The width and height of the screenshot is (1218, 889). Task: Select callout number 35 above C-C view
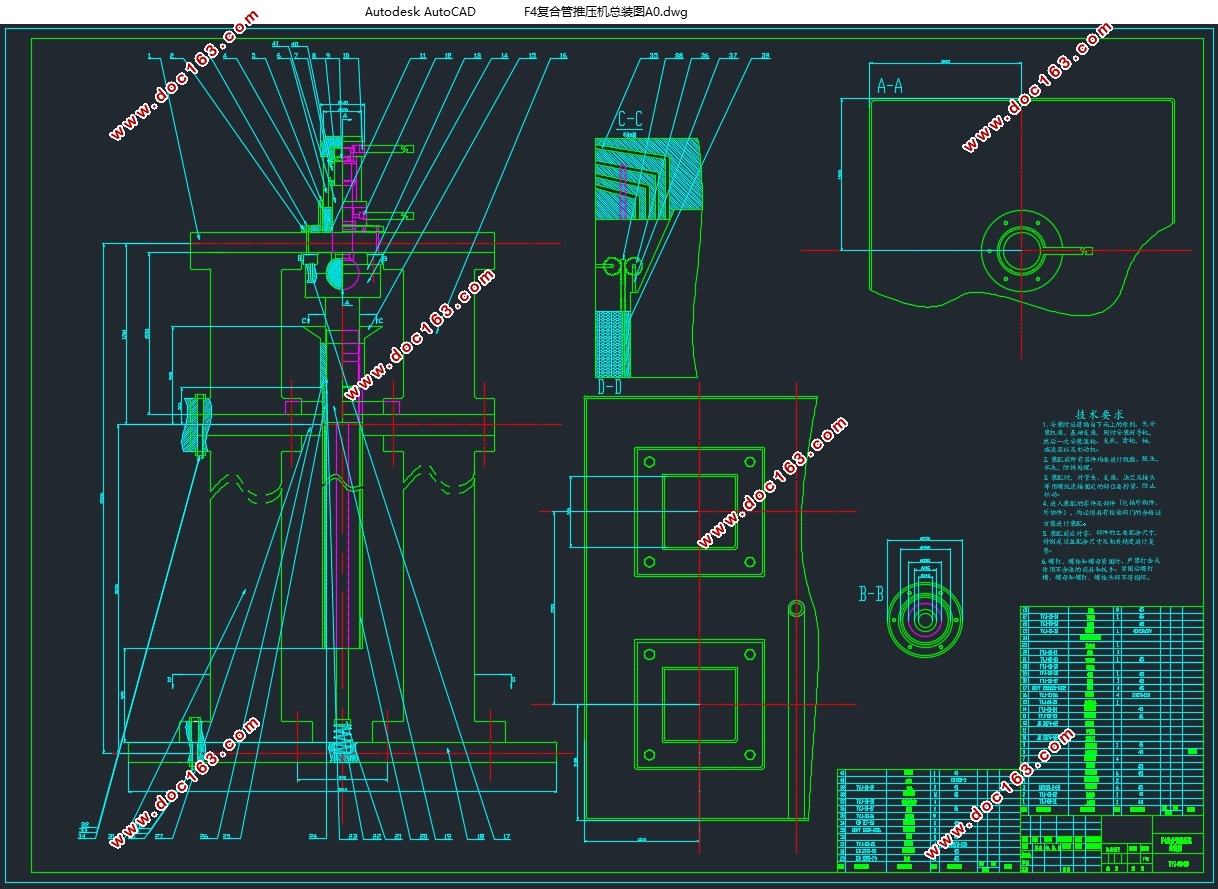pos(654,56)
